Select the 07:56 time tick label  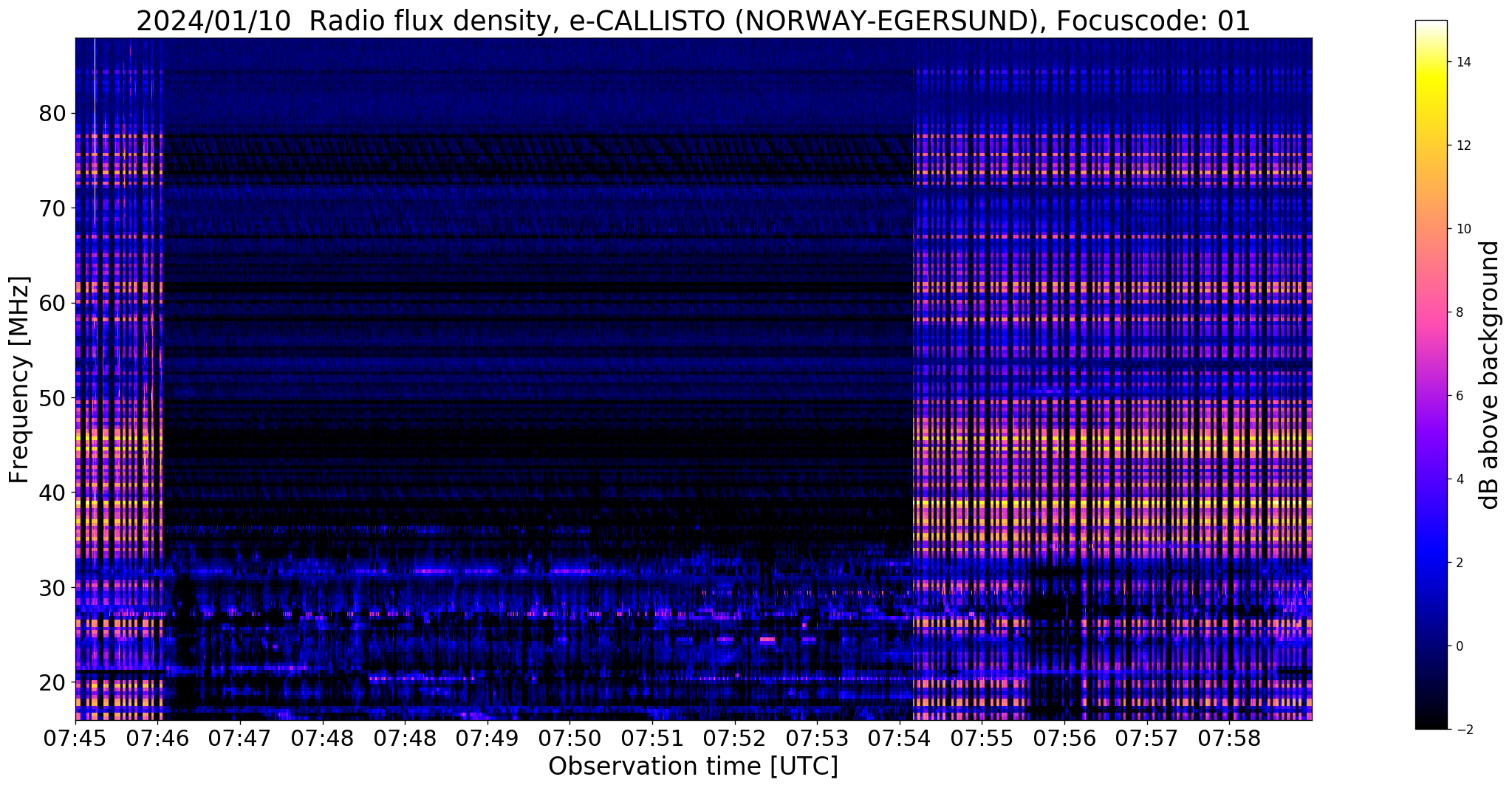pyautogui.click(x=1064, y=739)
